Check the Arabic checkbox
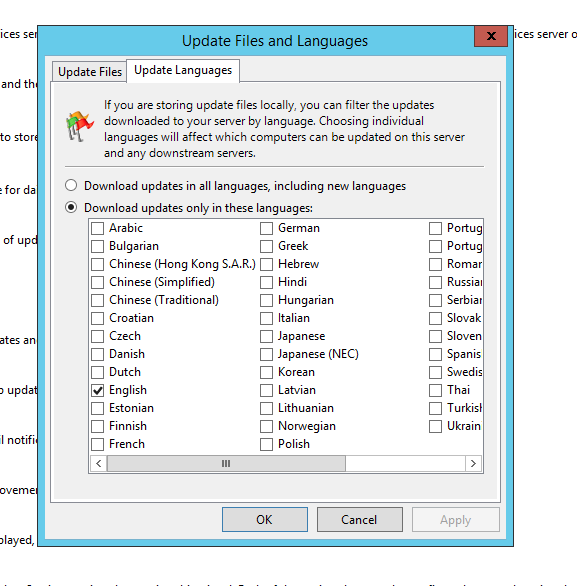This screenshot has height=586, width=577. coord(98,228)
